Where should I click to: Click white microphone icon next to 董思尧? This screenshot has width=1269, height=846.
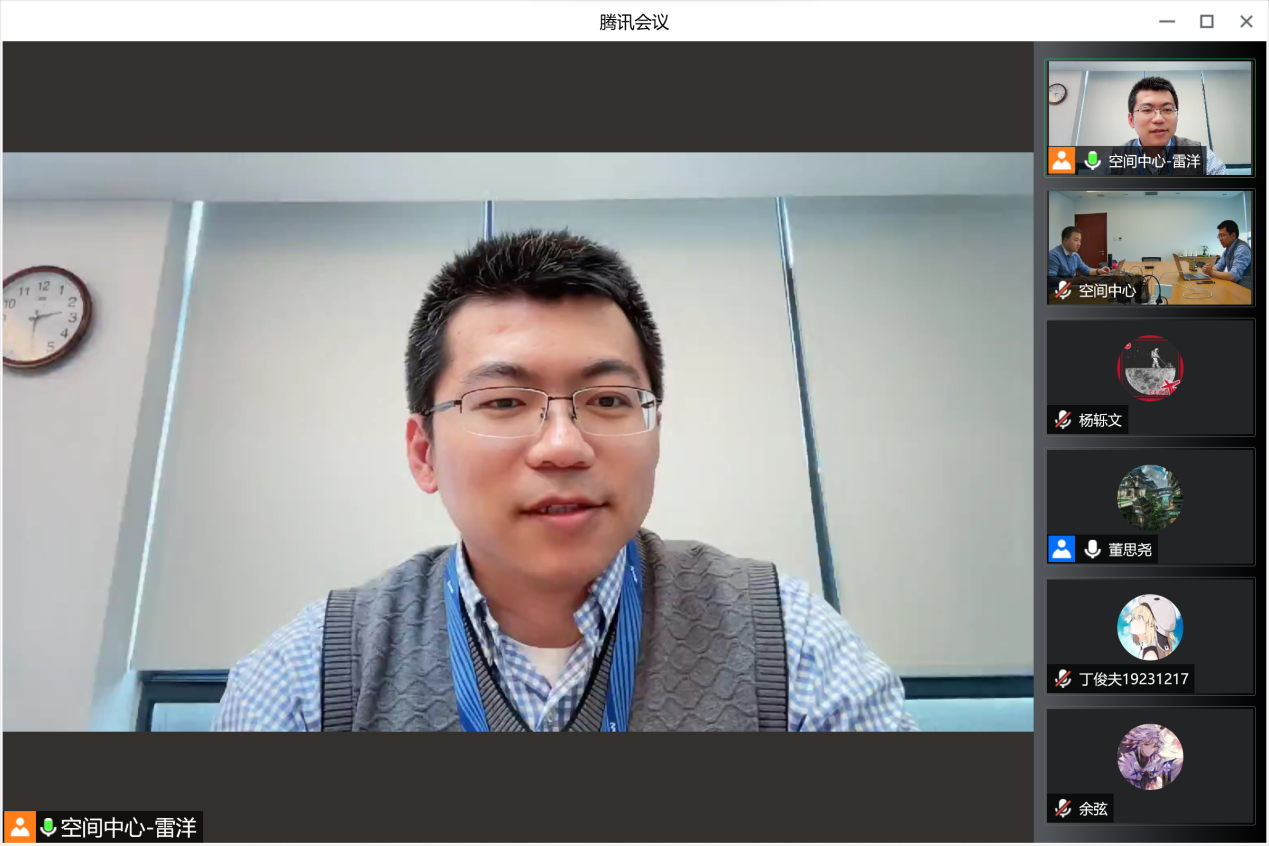tap(1092, 549)
